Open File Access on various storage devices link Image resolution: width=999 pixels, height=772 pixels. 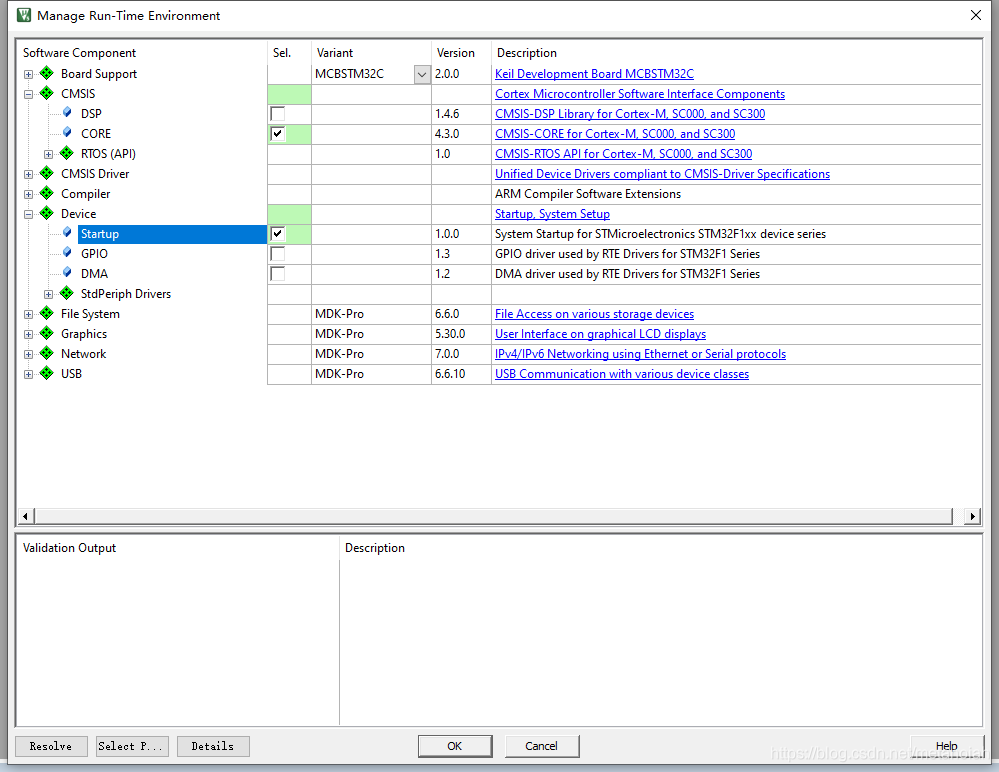coord(594,314)
